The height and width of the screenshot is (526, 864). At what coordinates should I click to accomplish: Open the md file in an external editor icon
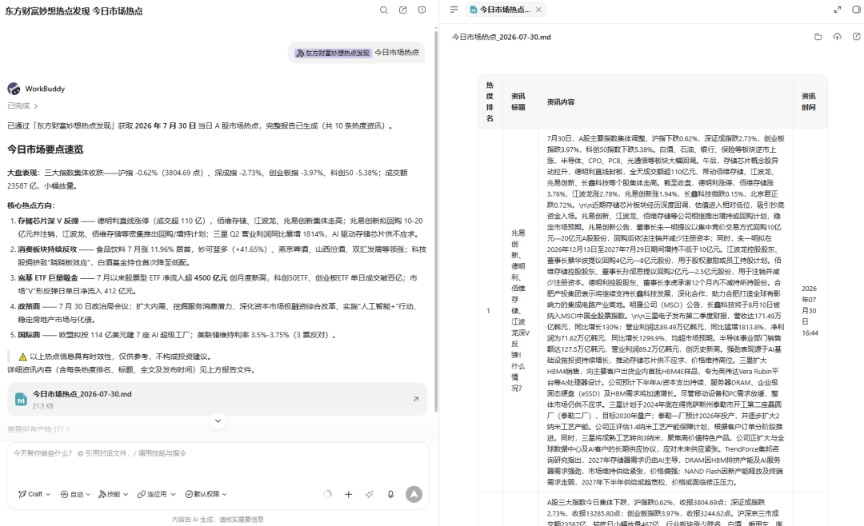pos(856,37)
